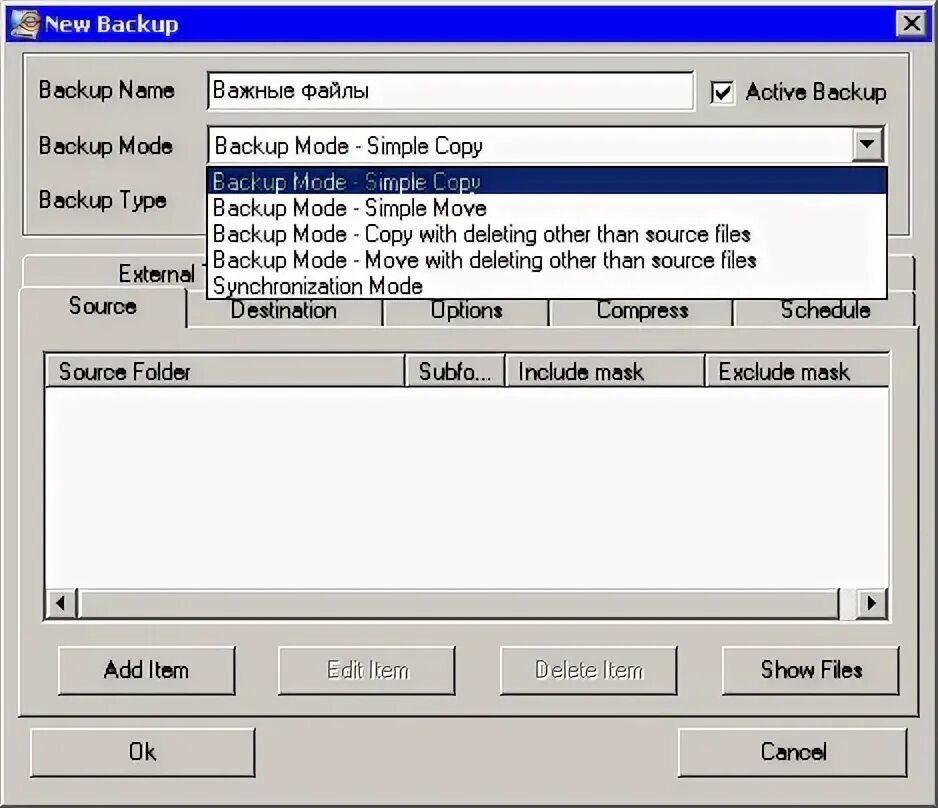Viewport: 938px width, 808px height.
Task: Click the Backup Type label text
Action: (102, 200)
